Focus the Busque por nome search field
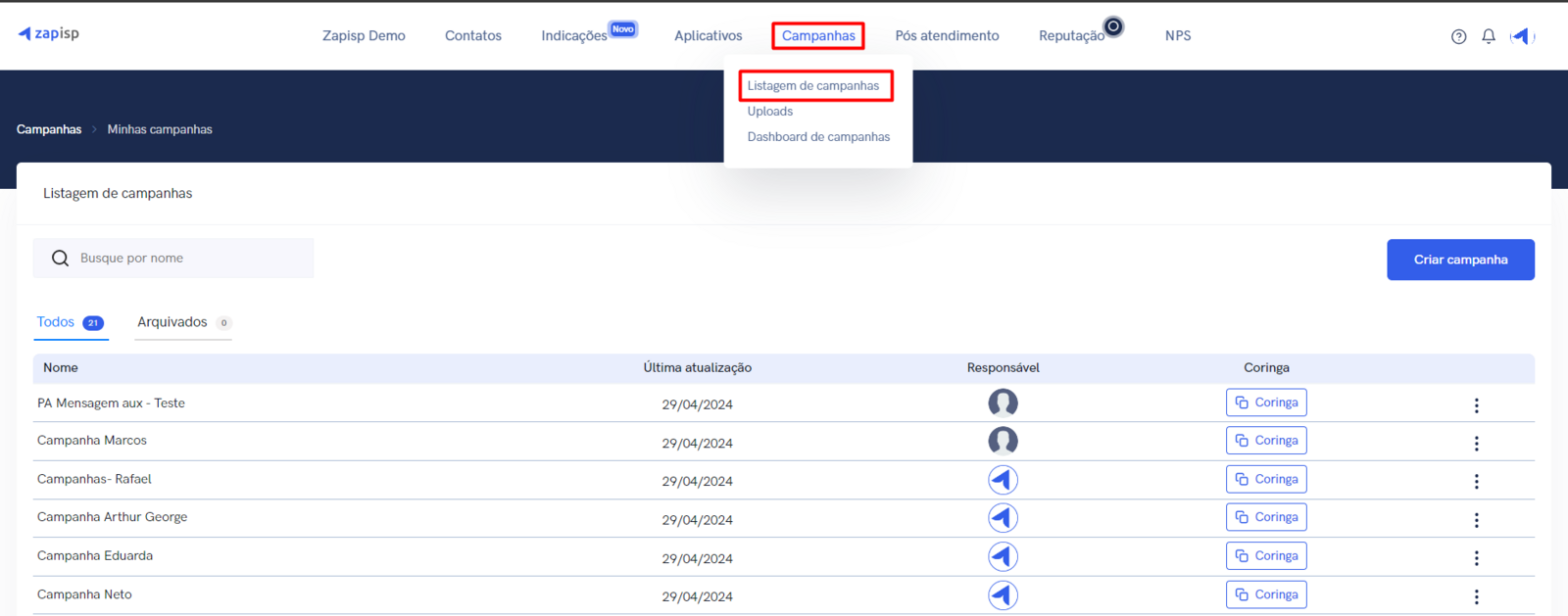 [x=191, y=259]
